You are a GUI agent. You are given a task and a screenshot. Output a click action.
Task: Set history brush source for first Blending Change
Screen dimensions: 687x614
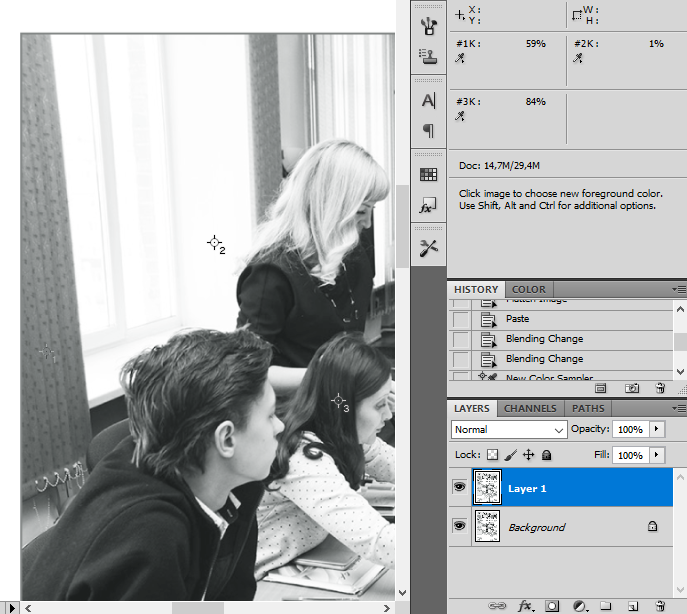click(x=460, y=339)
